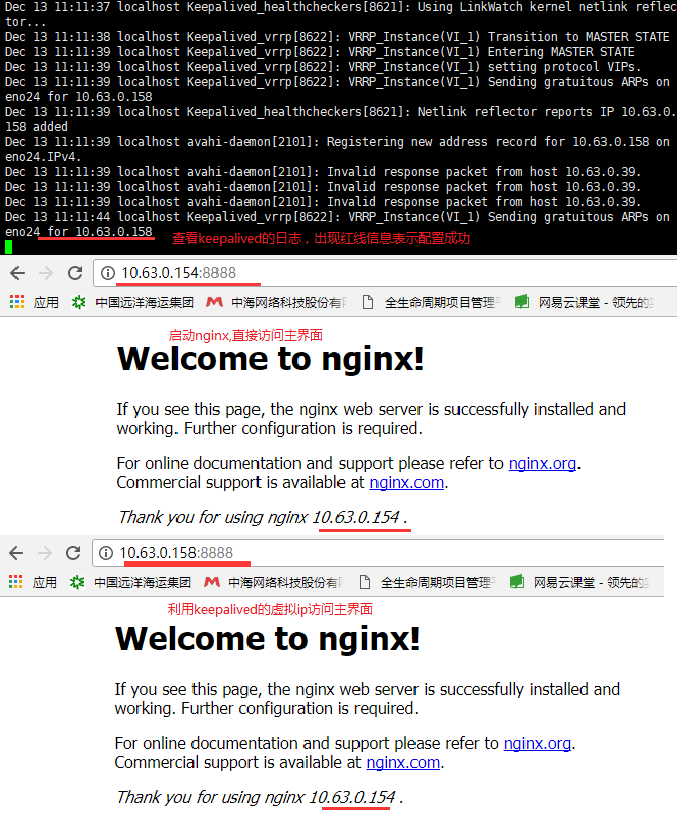The height and width of the screenshot is (819, 677).
Task: Click nginx.org link on lower welcome page
Action: pos(537,743)
